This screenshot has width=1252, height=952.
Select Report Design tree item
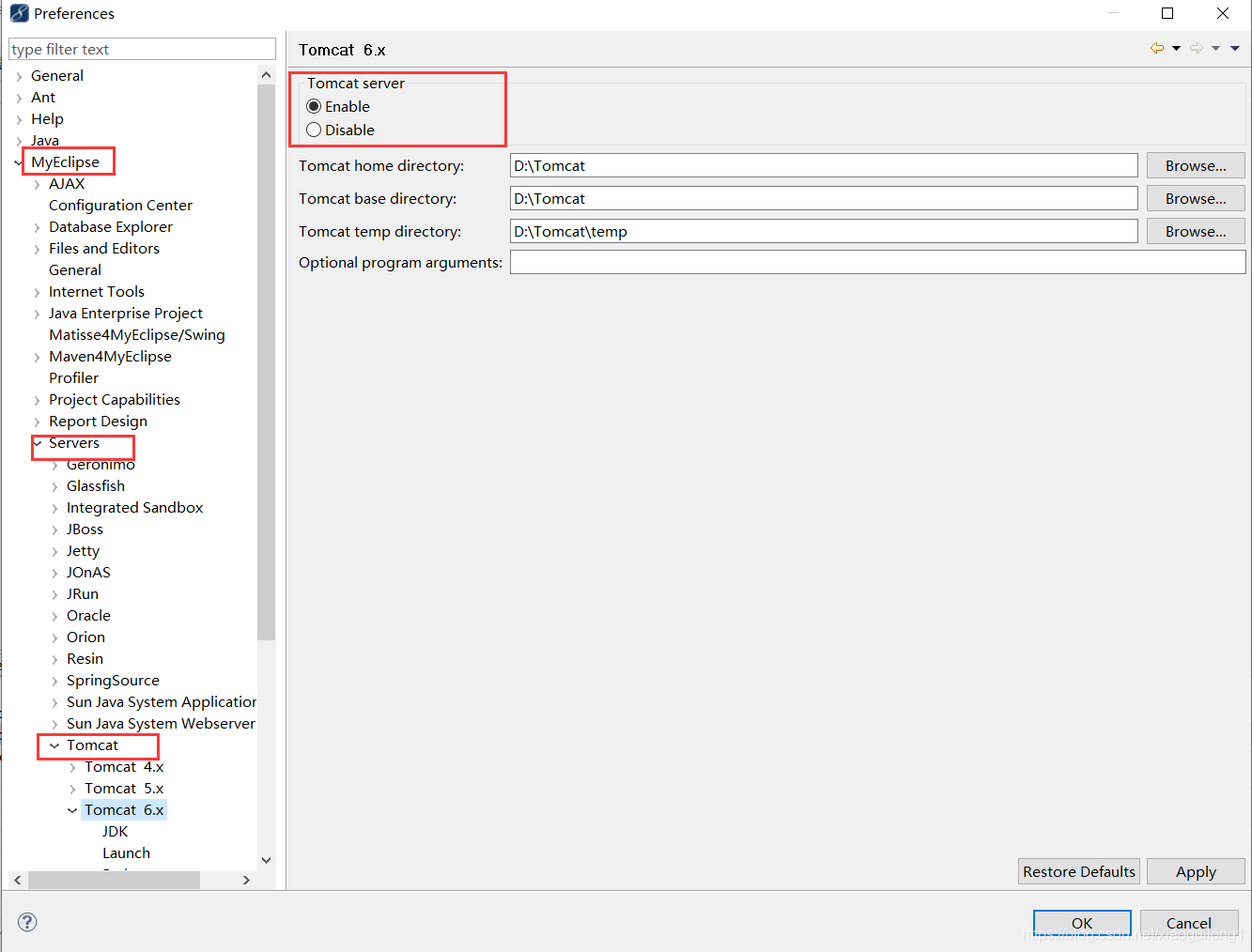[x=98, y=421]
